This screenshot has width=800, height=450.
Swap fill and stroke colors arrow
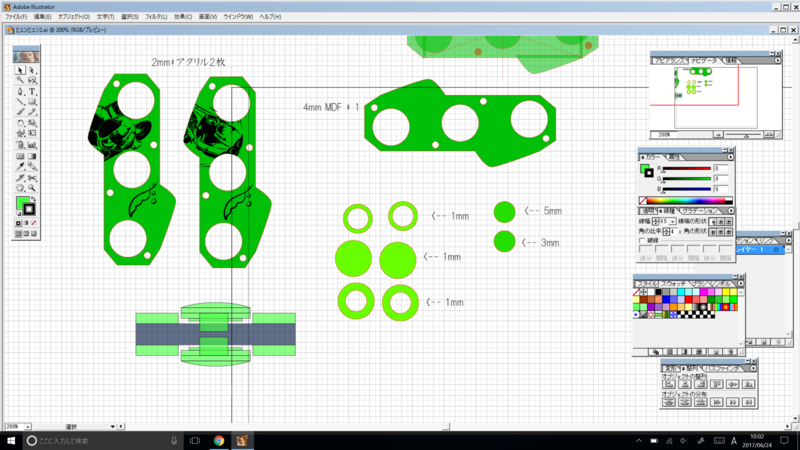[x=34, y=199]
